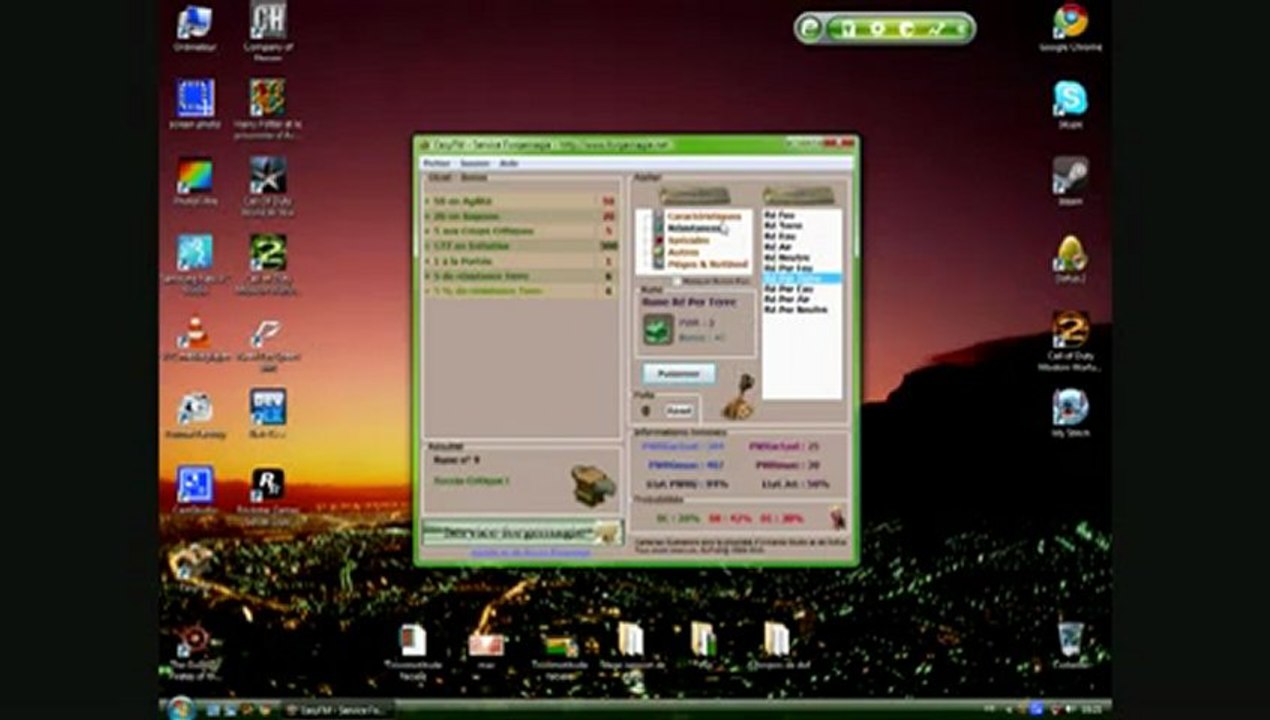This screenshot has width=1270, height=720.
Task: Open screen photo desktop icon
Action: (195, 104)
